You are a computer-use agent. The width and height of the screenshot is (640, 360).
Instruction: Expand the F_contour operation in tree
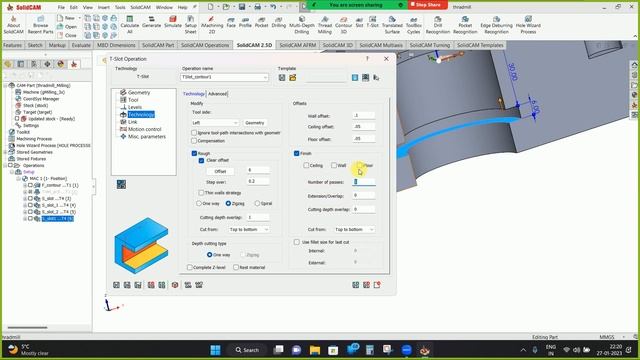[25, 185]
